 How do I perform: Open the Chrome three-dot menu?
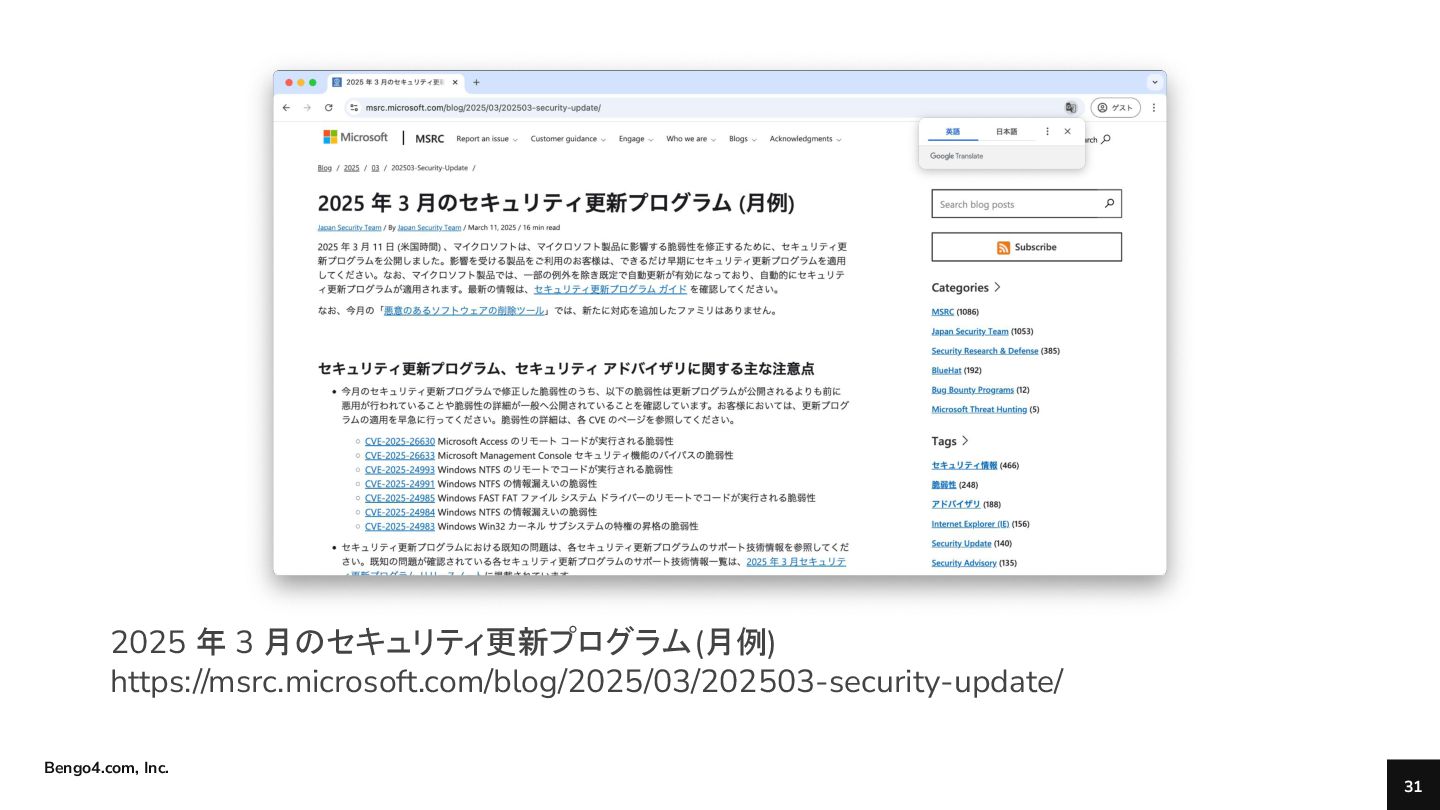(1153, 108)
